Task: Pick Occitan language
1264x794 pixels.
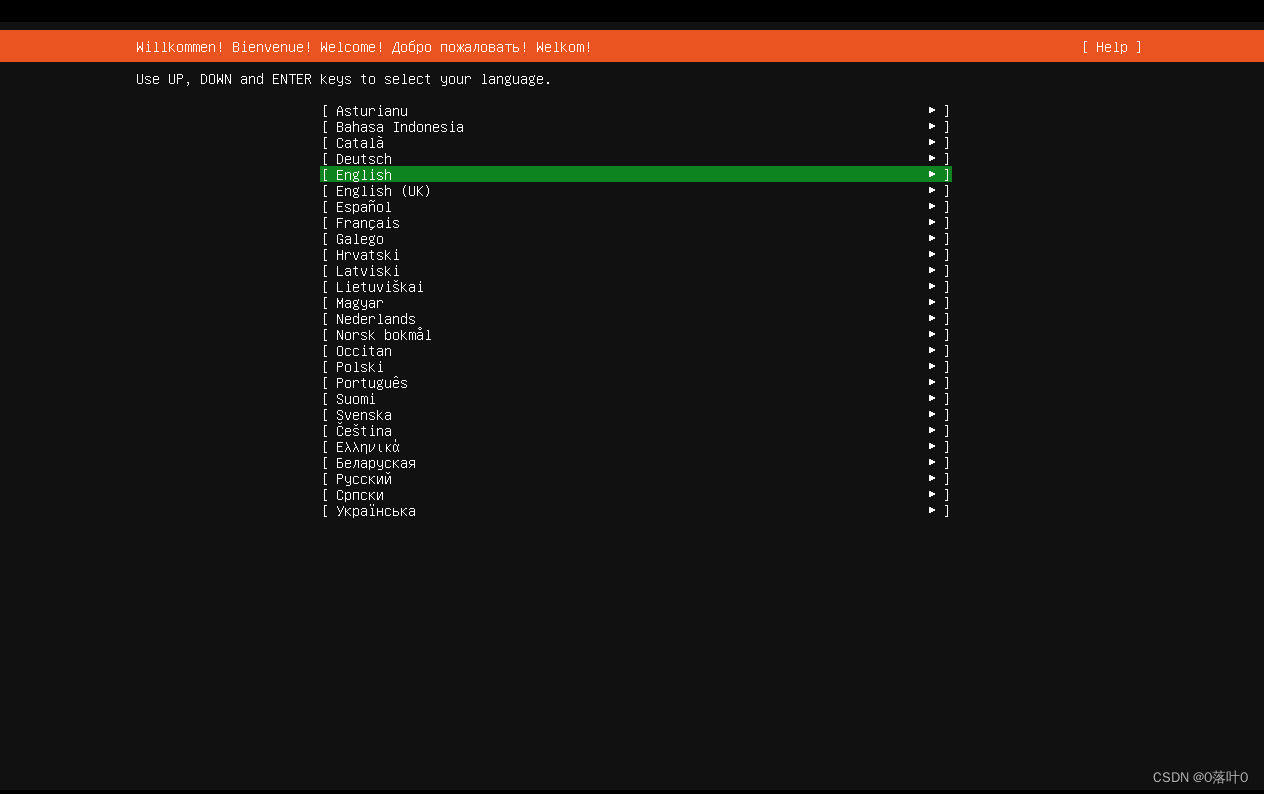Action: pos(635,351)
